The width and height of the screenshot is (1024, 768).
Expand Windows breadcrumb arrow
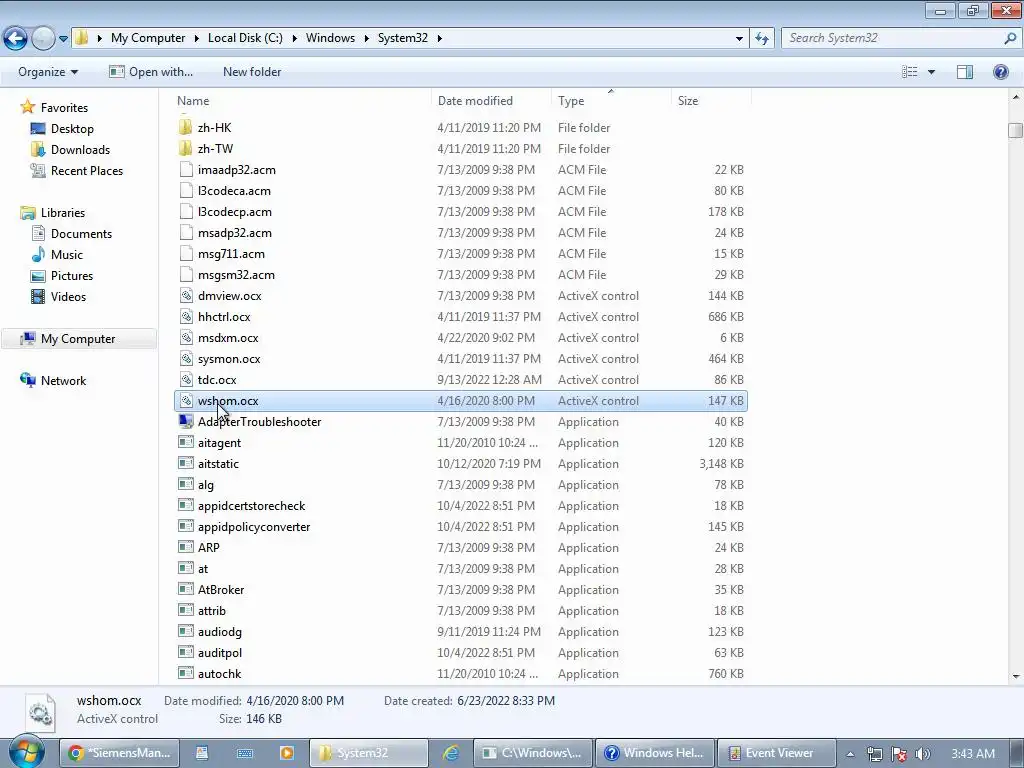366,38
